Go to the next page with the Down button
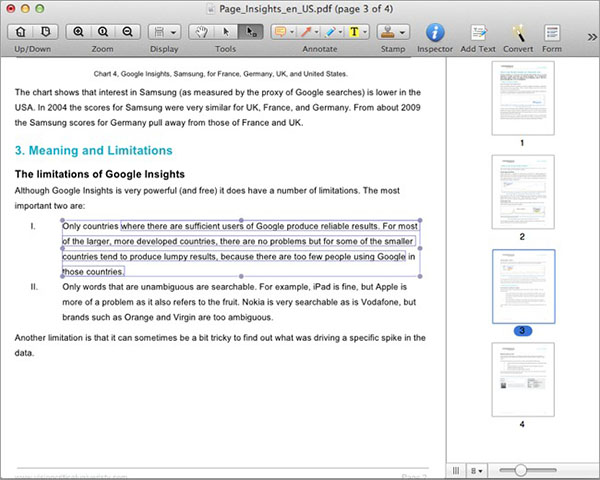Screen dimensions: 600x480 (44, 31)
